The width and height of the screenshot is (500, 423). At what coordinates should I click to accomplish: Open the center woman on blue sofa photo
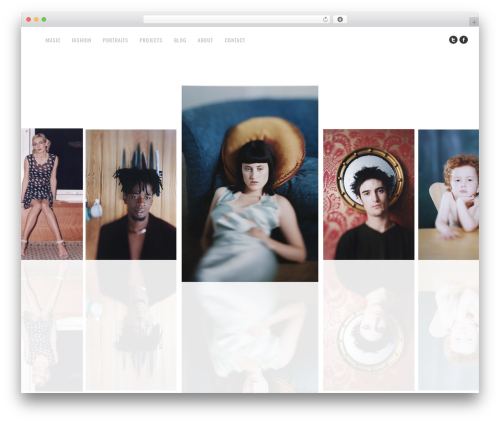tap(250, 184)
